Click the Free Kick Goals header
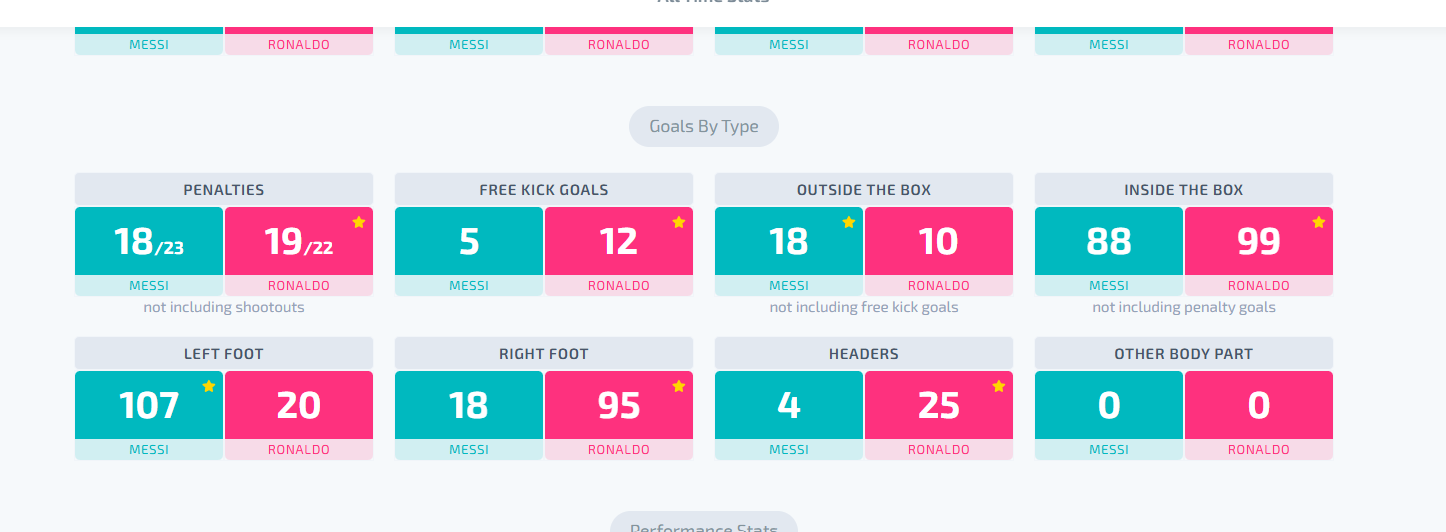This screenshot has width=1446, height=532. coord(544,189)
